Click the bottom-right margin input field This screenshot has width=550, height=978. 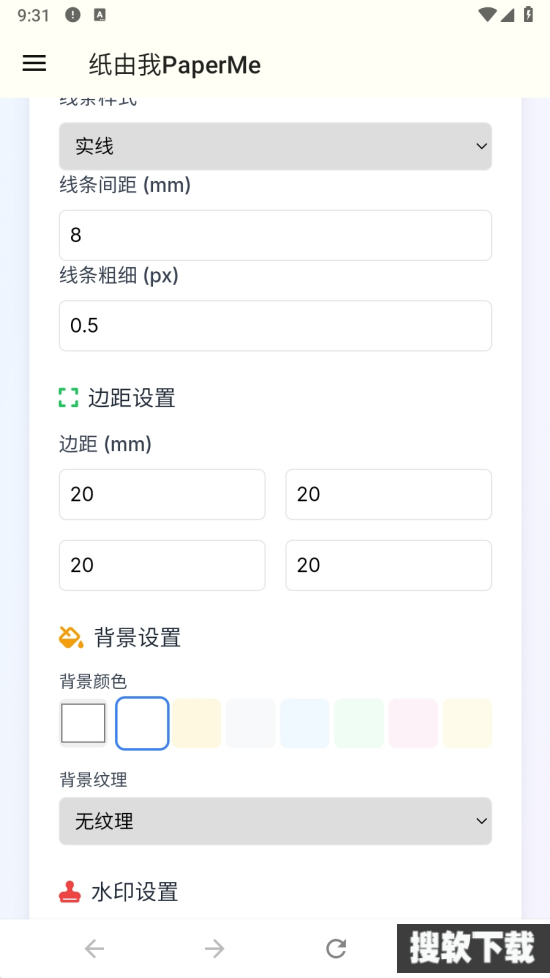click(388, 565)
